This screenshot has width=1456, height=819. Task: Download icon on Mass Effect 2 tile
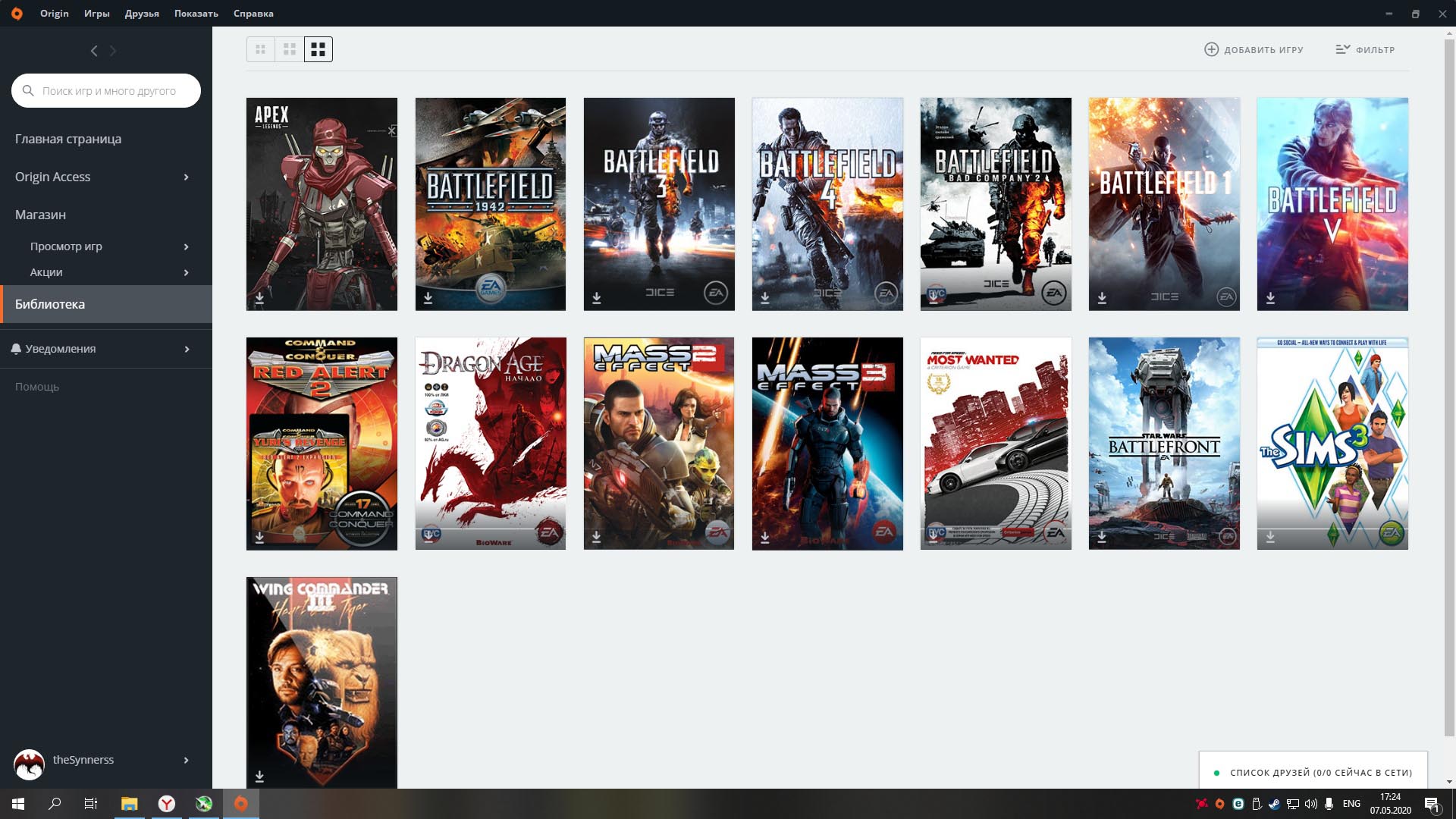pyautogui.click(x=596, y=537)
